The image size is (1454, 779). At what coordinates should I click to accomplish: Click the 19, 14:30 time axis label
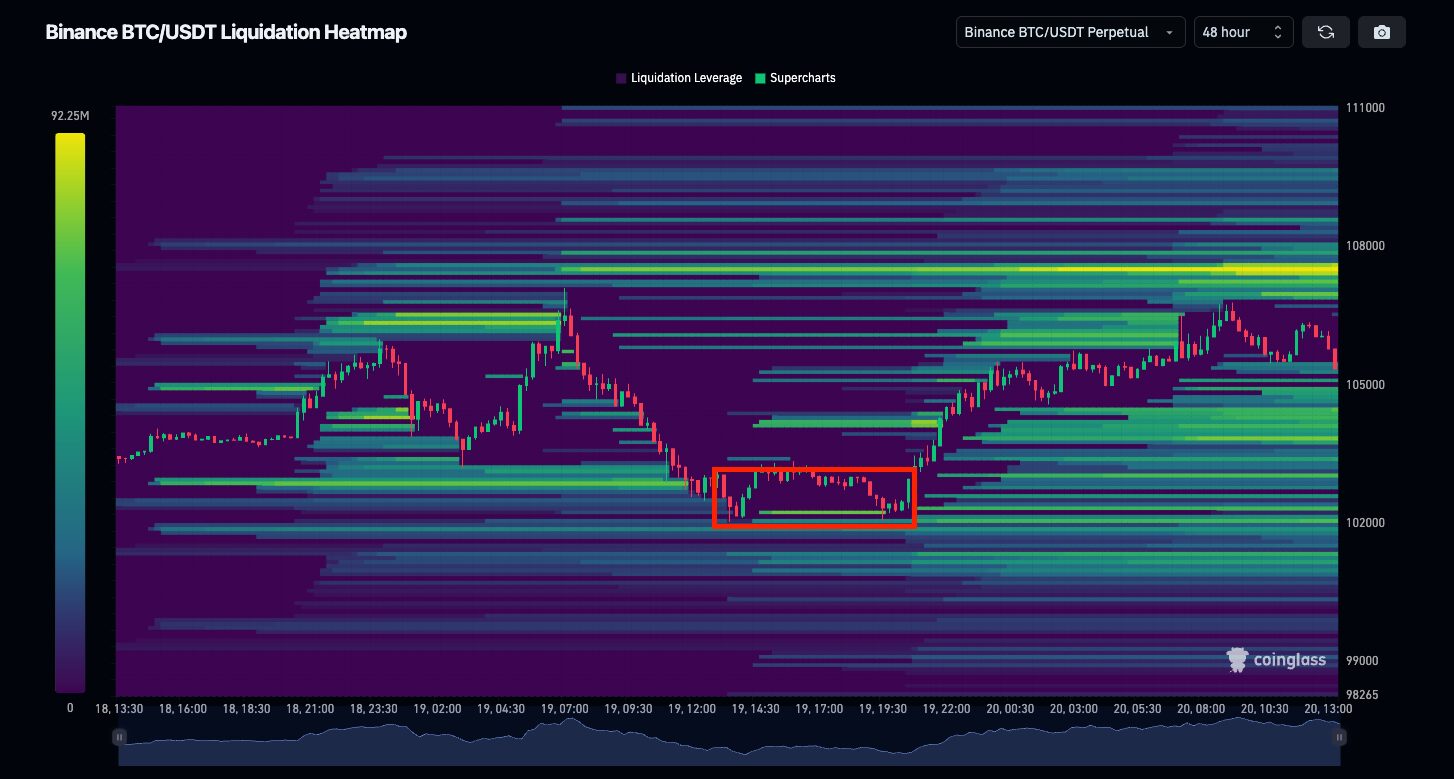click(755, 709)
